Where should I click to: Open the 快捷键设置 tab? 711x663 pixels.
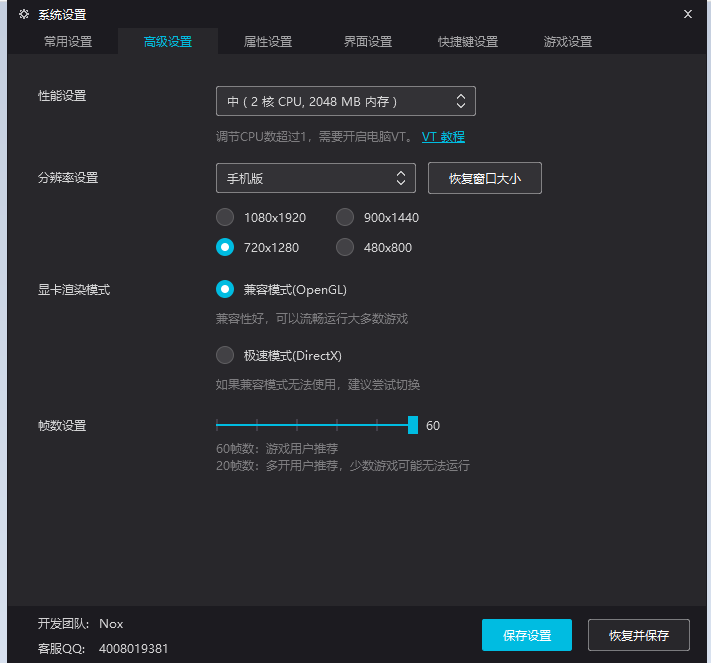(468, 42)
